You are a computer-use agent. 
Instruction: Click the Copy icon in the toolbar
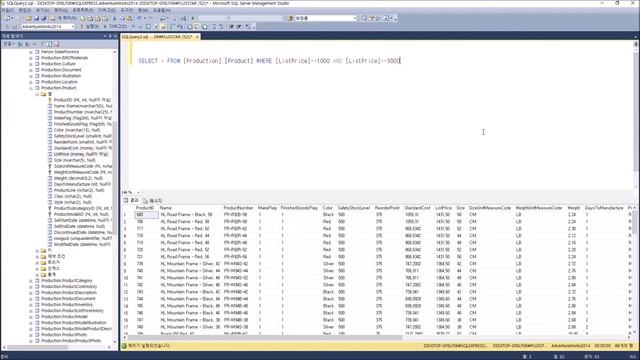pyautogui.click(x=122, y=18)
